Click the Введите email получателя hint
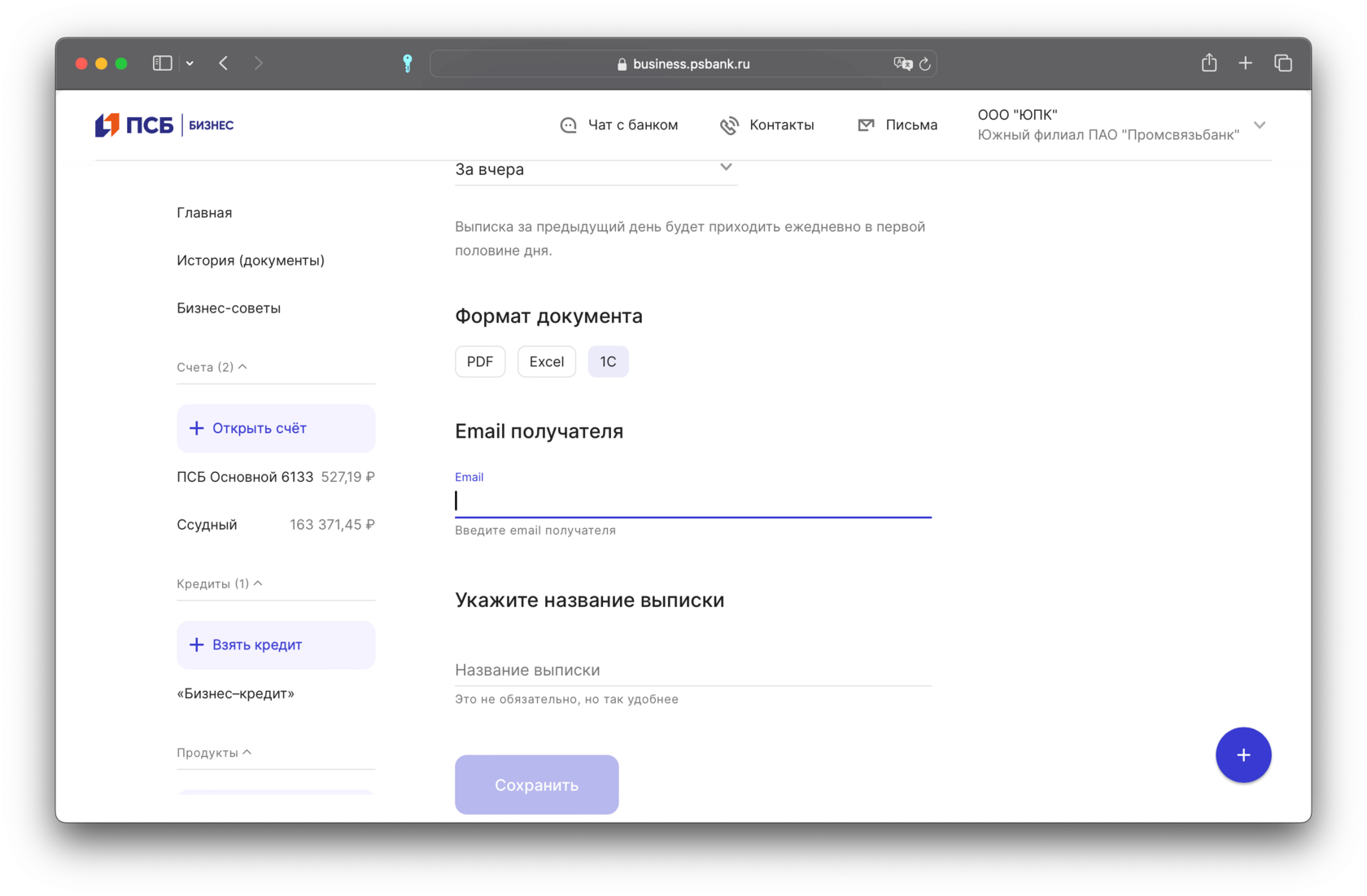Viewport: 1367px width, 896px height. click(535, 531)
